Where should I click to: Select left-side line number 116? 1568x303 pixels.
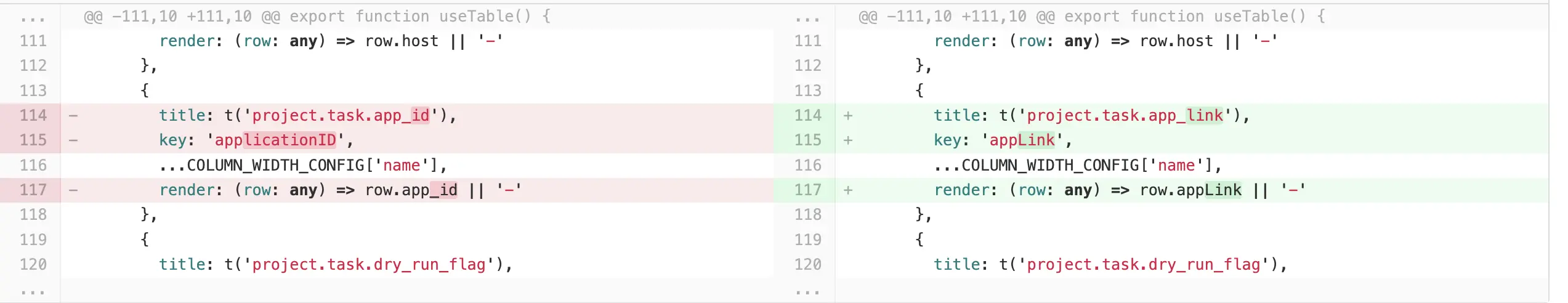point(33,165)
